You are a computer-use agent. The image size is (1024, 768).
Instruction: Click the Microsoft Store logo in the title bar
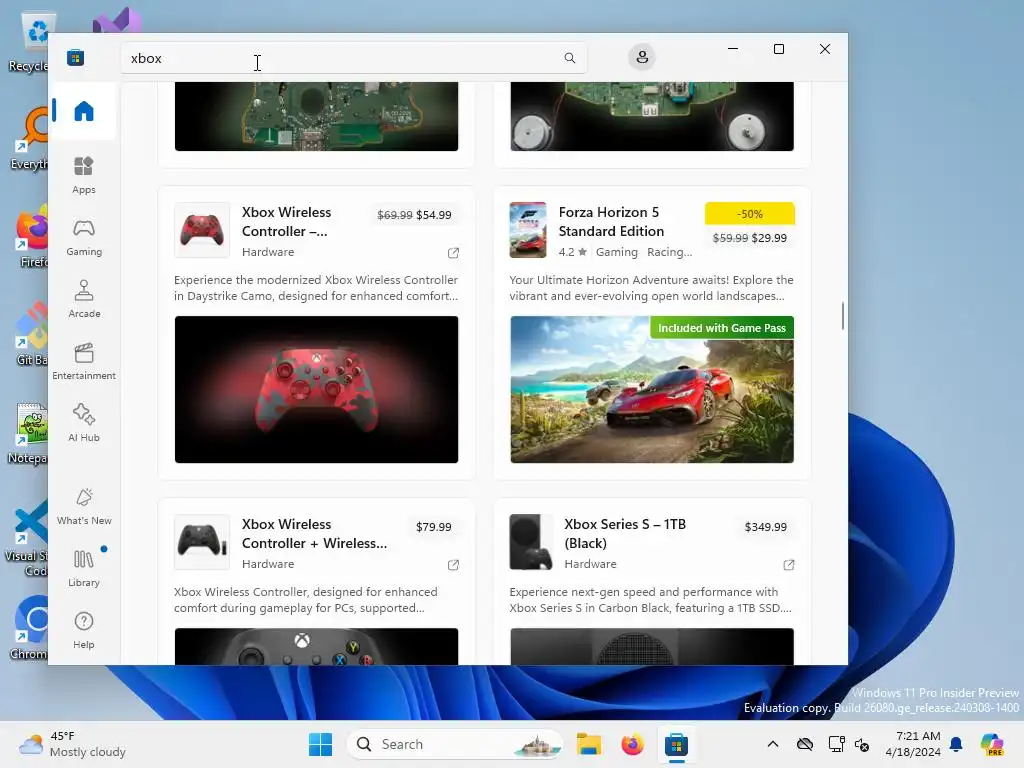[x=76, y=57]
